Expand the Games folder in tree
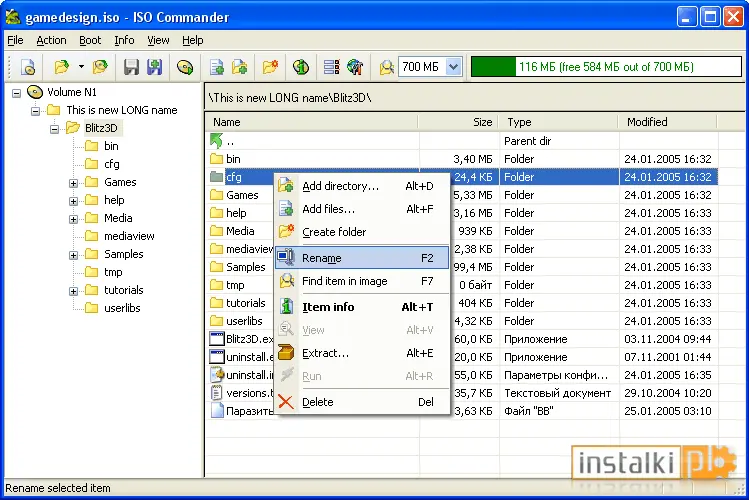Screen dimensions: 749x500 pyautogui.click(x=73, y=183)
